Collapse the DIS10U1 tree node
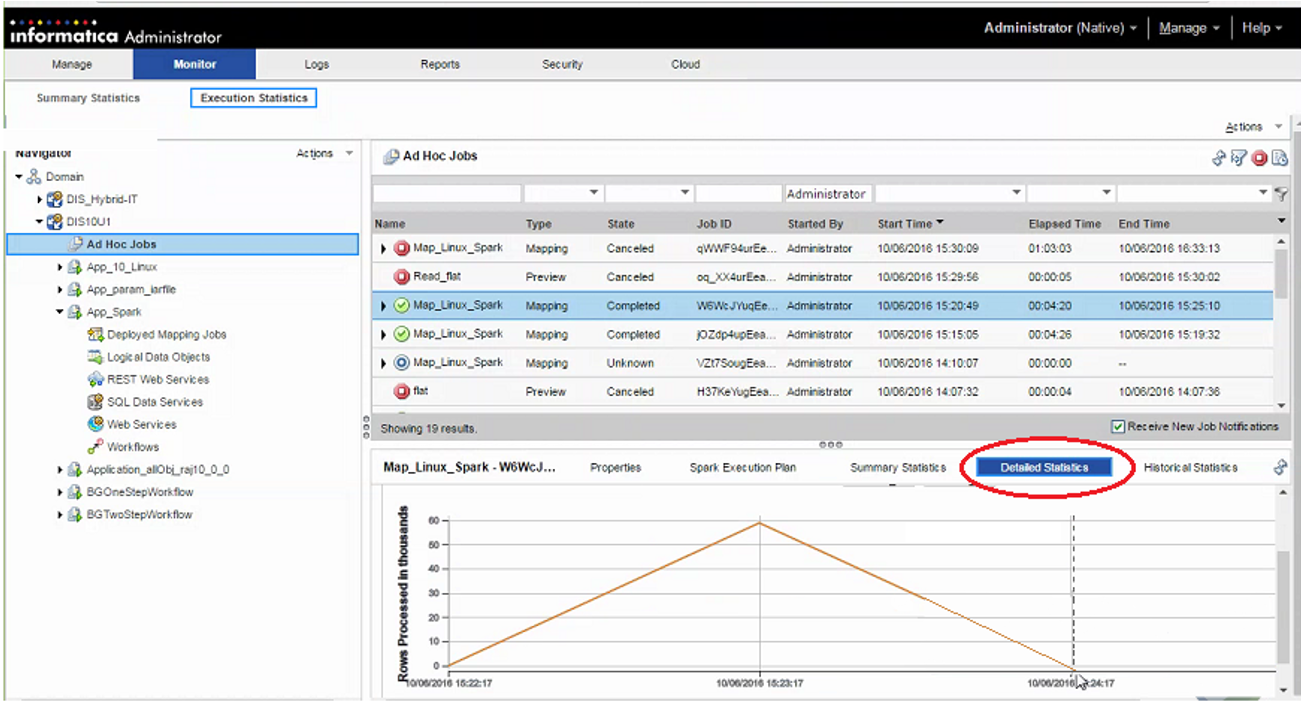Image resolution: width=1301 pixels, height=703 pixels. coord(40,222)
